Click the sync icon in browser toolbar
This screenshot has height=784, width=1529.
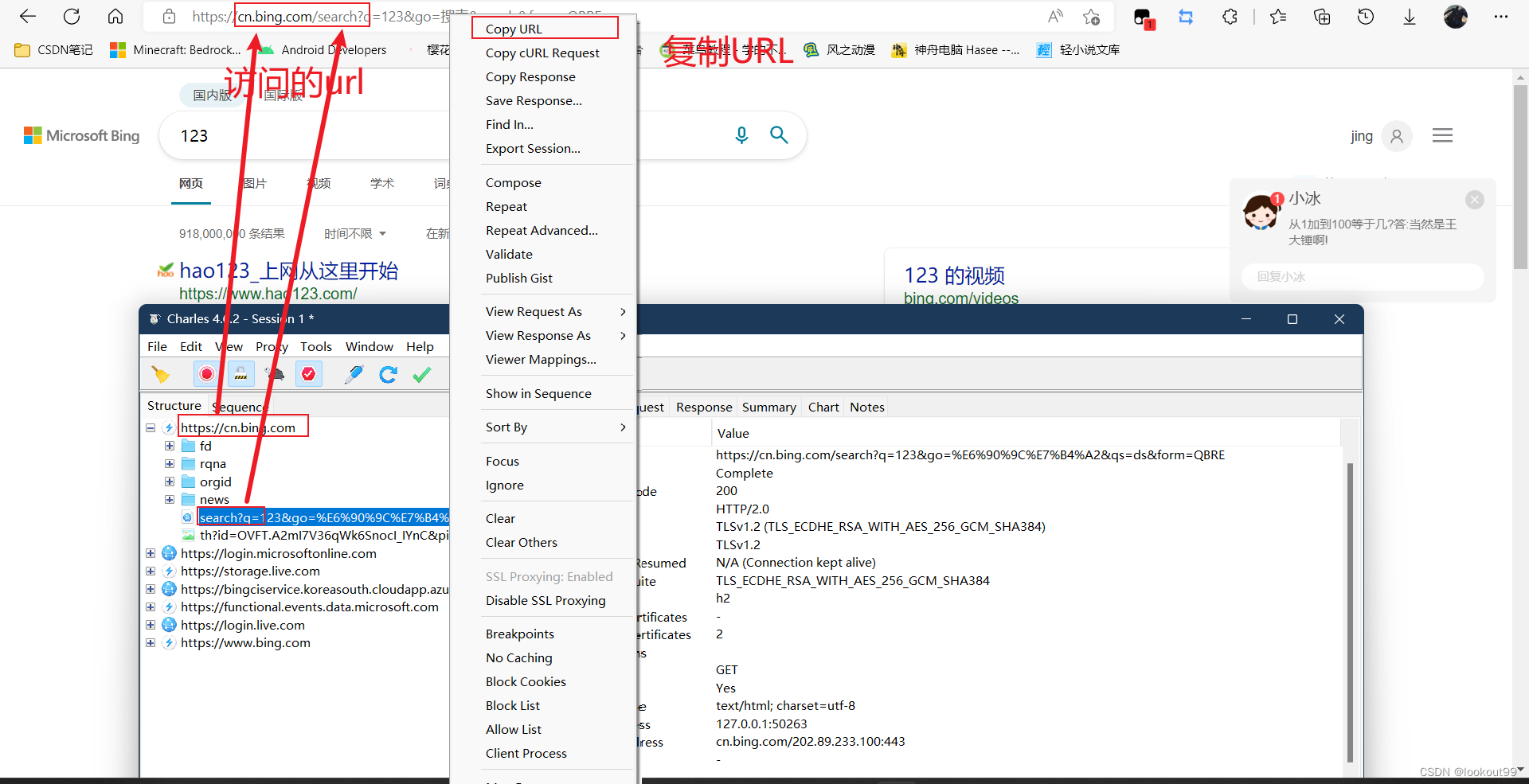[1186, 16]
